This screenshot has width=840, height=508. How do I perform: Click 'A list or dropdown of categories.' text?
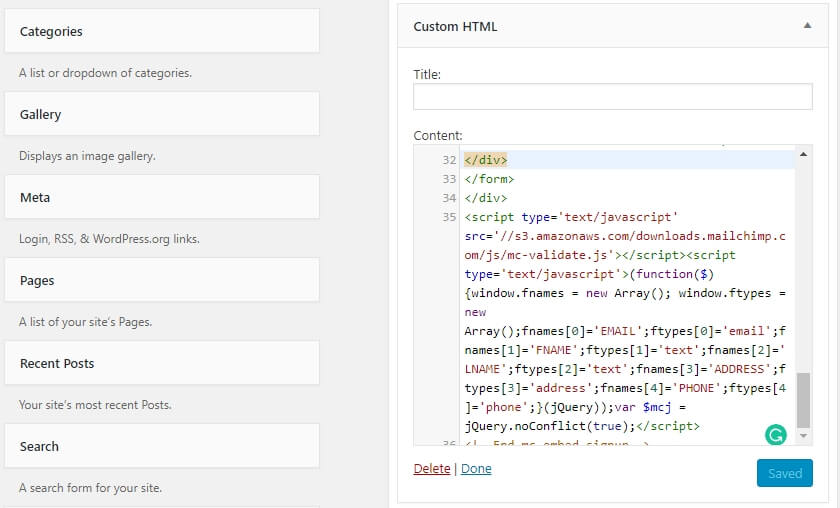[106, 73]
